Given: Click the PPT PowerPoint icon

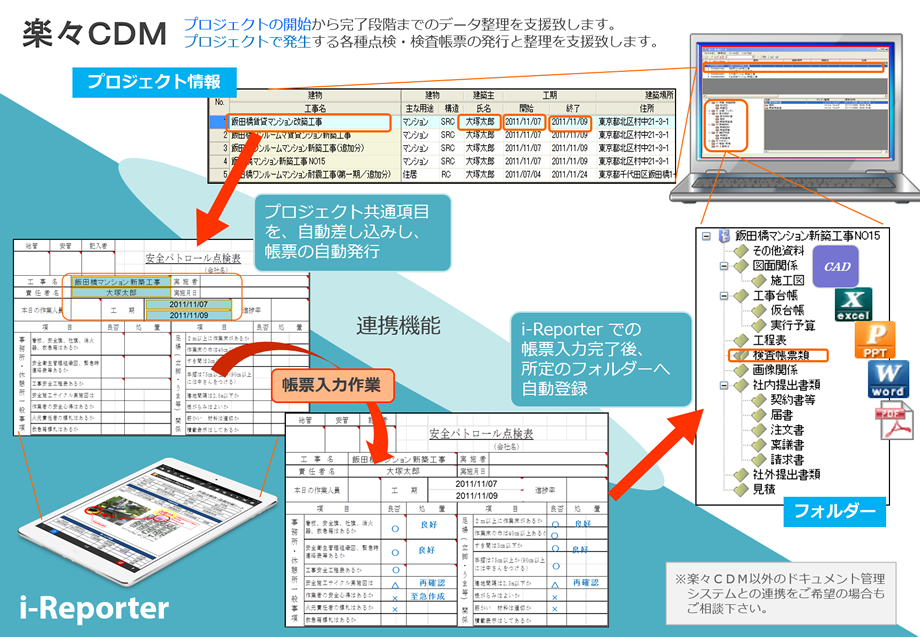Looking at the screenshot, I should click(874, 340).
